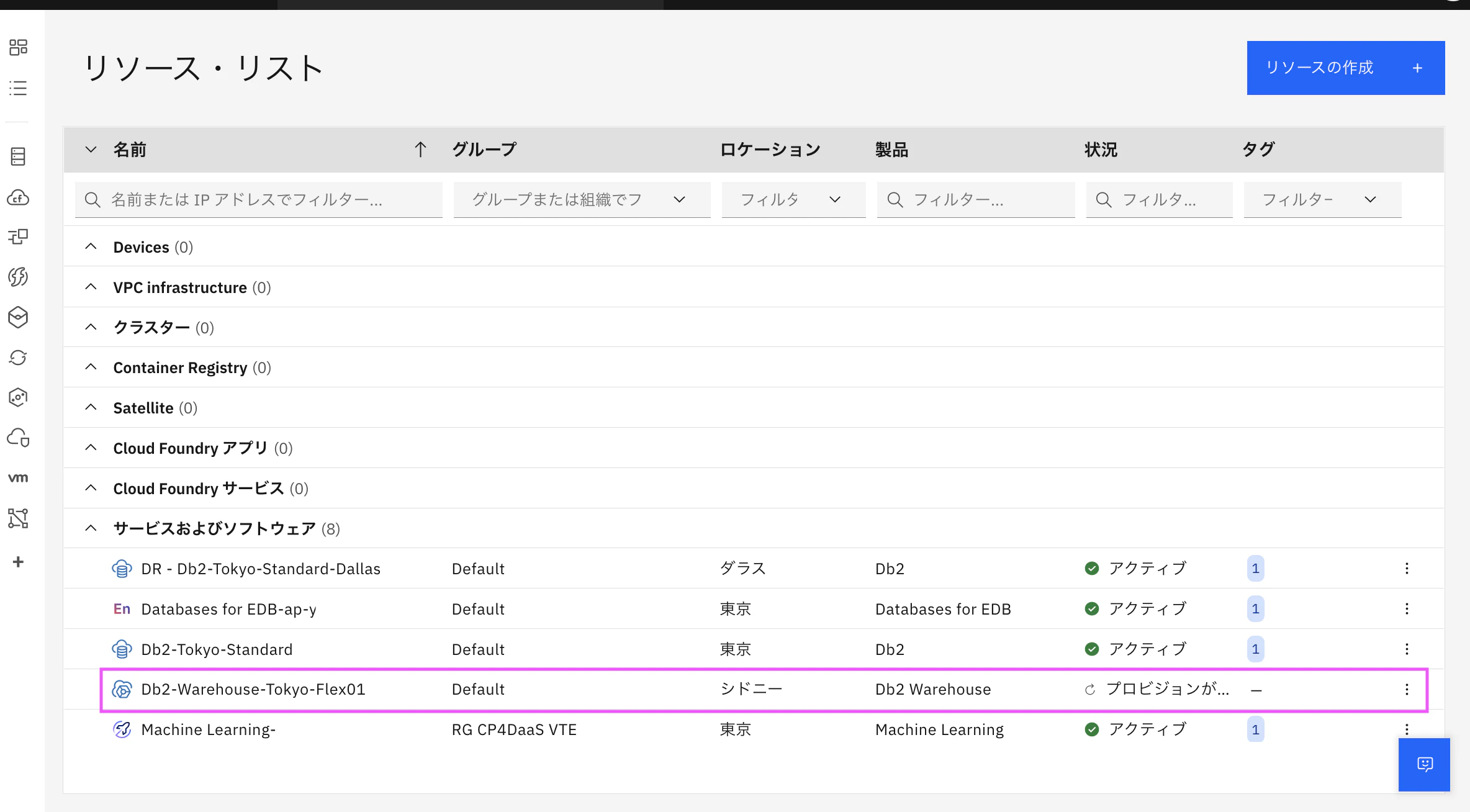Open the ロケーション filter dropdown
1470x812 pixels.
793,200
